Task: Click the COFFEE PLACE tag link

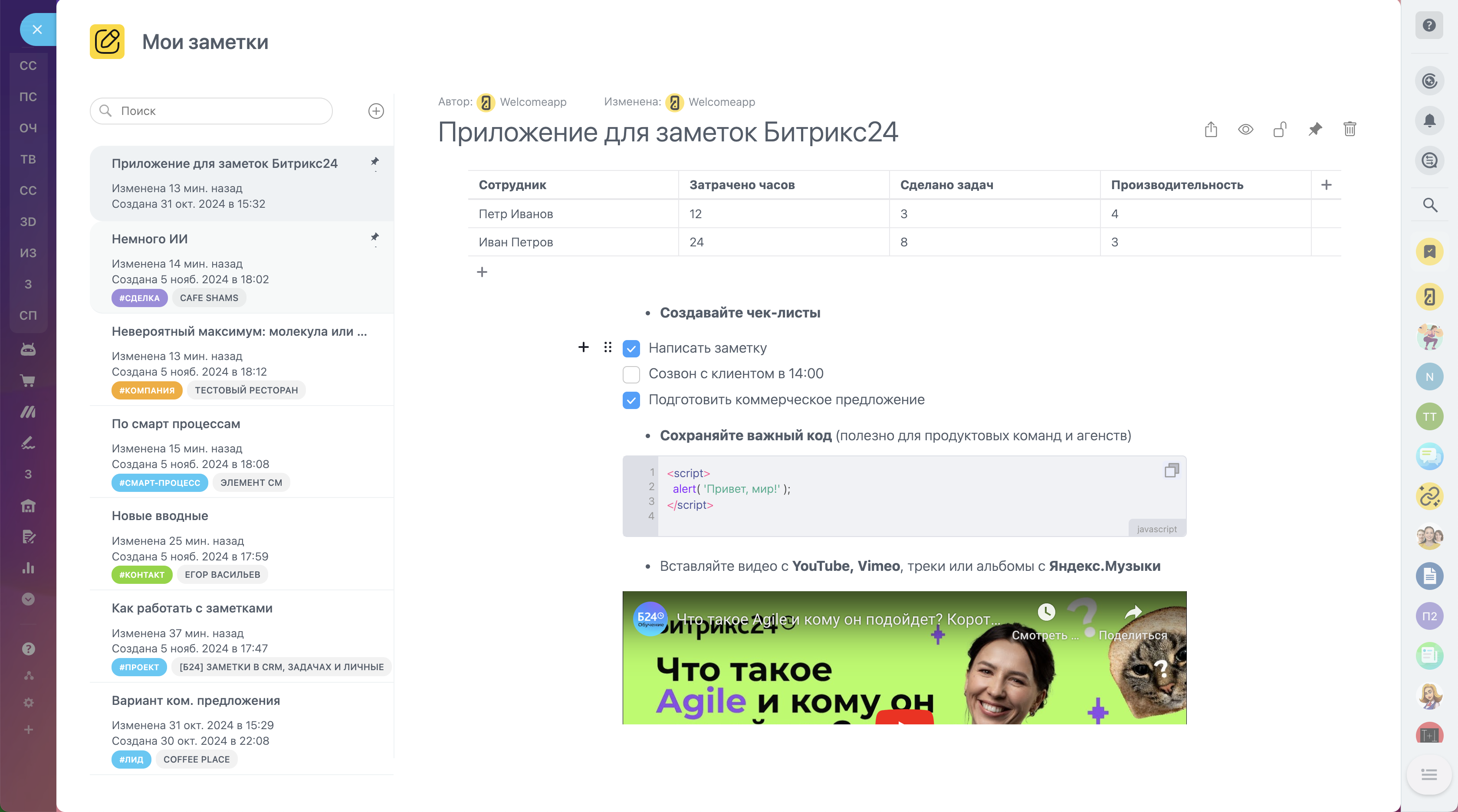Action: point(197,760)
